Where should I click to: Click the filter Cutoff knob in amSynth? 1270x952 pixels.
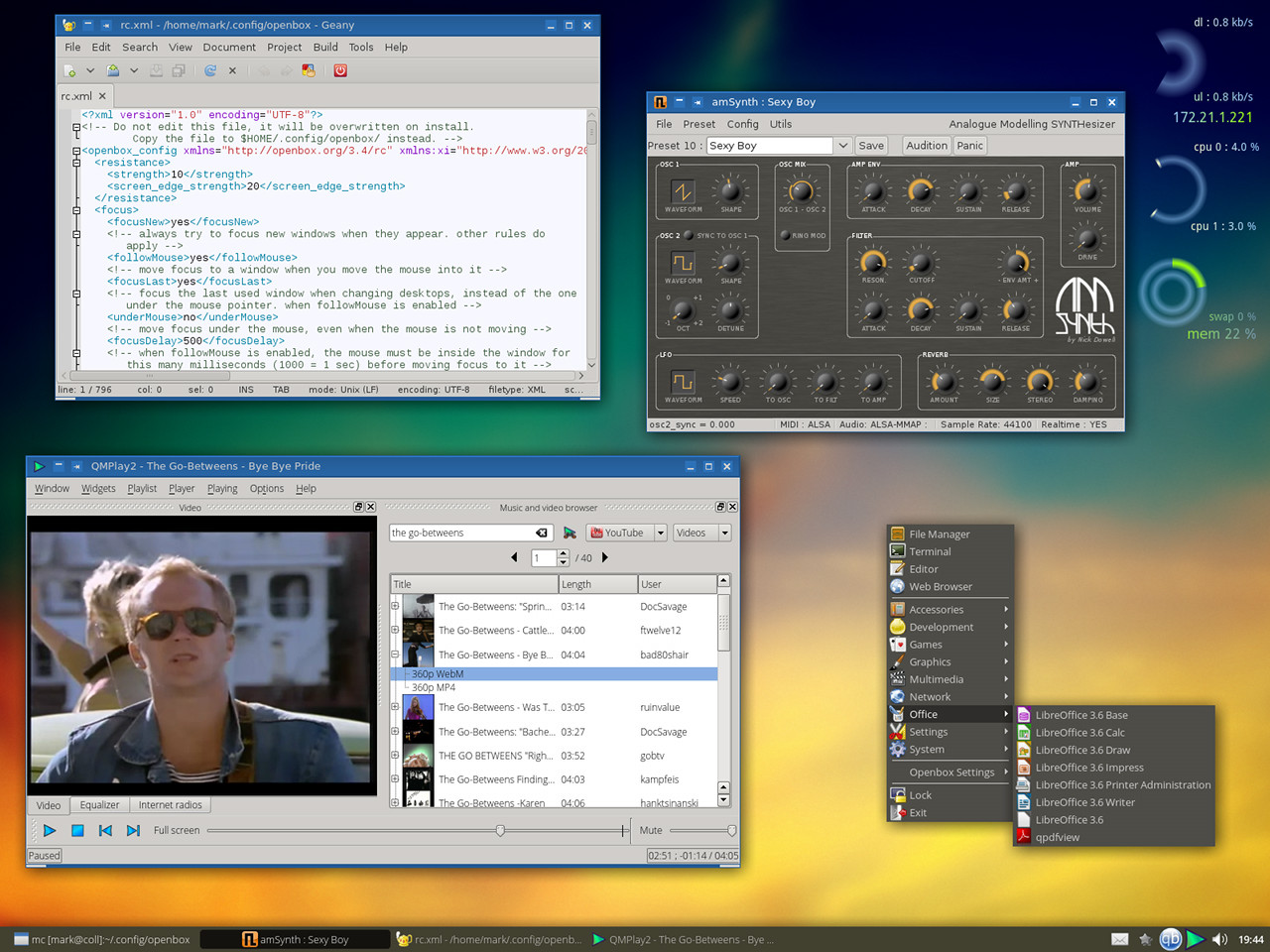[x=921, y=262]
